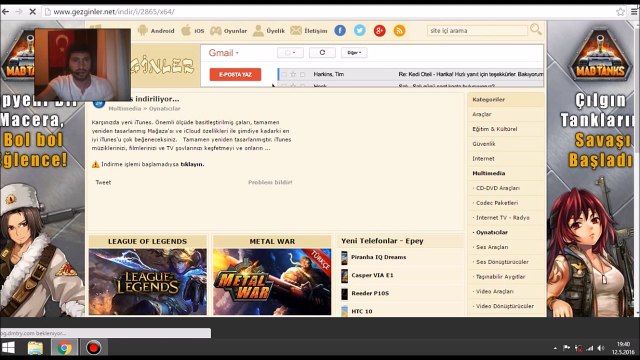Image resolution: width=640 pixels, height=360 pixels.
Task: Visit the site's Google Plus icon
Action: 380,30
